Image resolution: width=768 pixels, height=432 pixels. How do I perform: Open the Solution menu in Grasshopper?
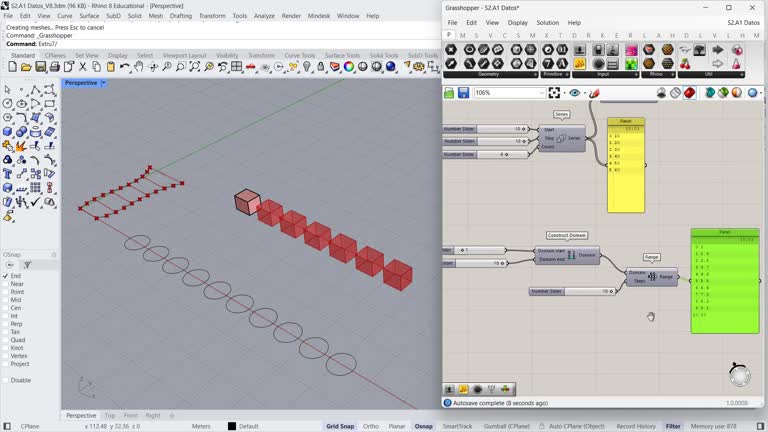(x=547, y=22)
